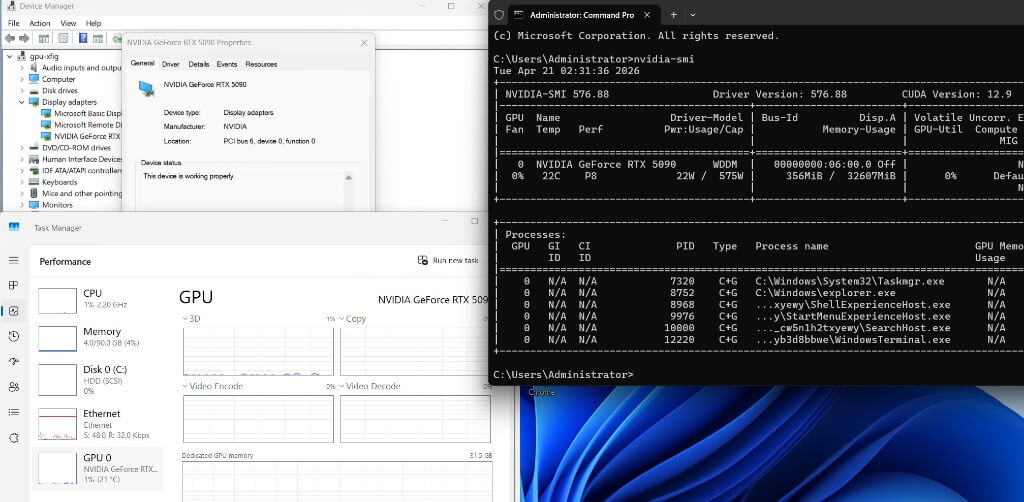
Task: Expand DVD/CD-ROM drives node
Action: [22, 148]
